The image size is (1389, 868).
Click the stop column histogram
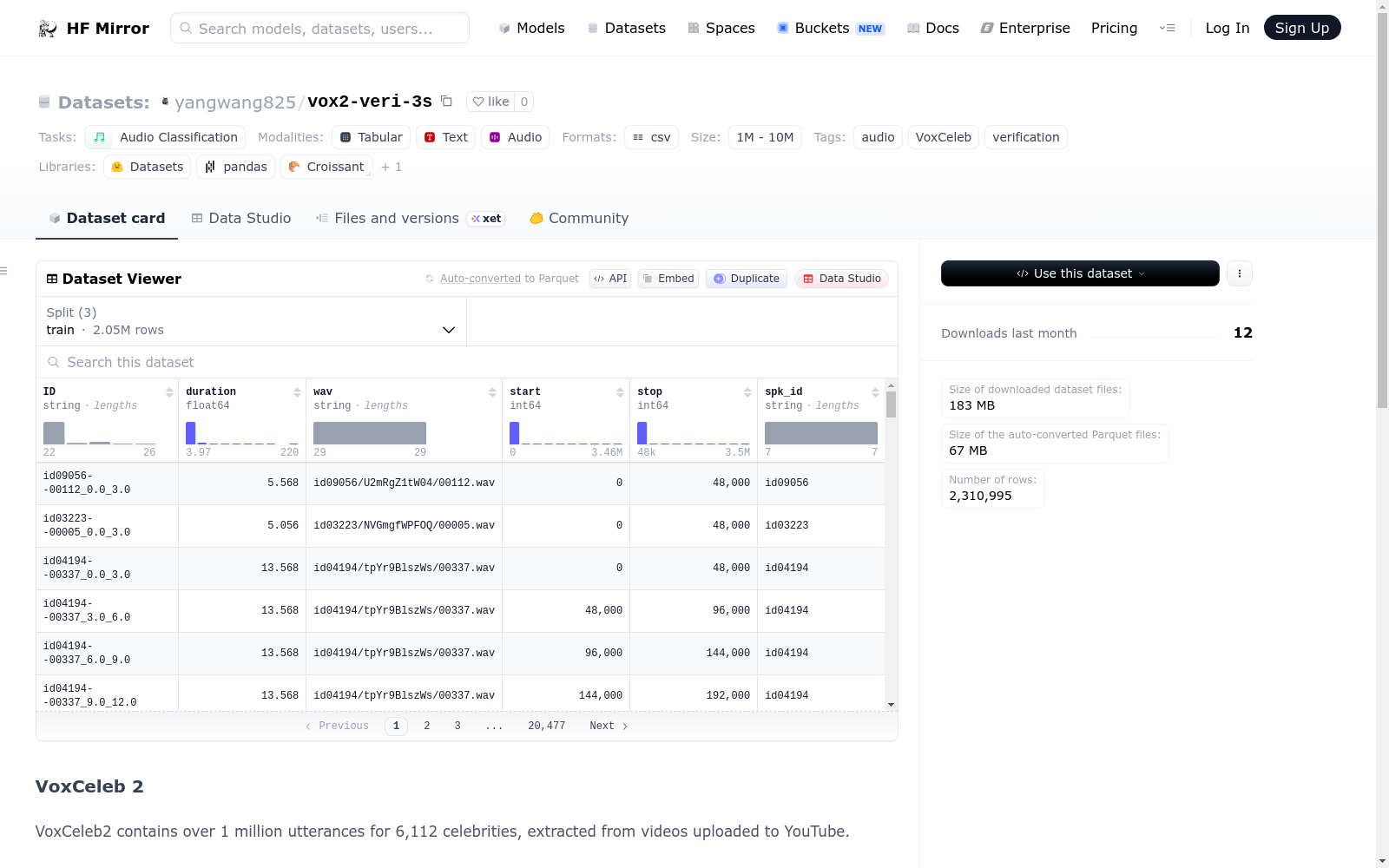(x=694, y=433)
